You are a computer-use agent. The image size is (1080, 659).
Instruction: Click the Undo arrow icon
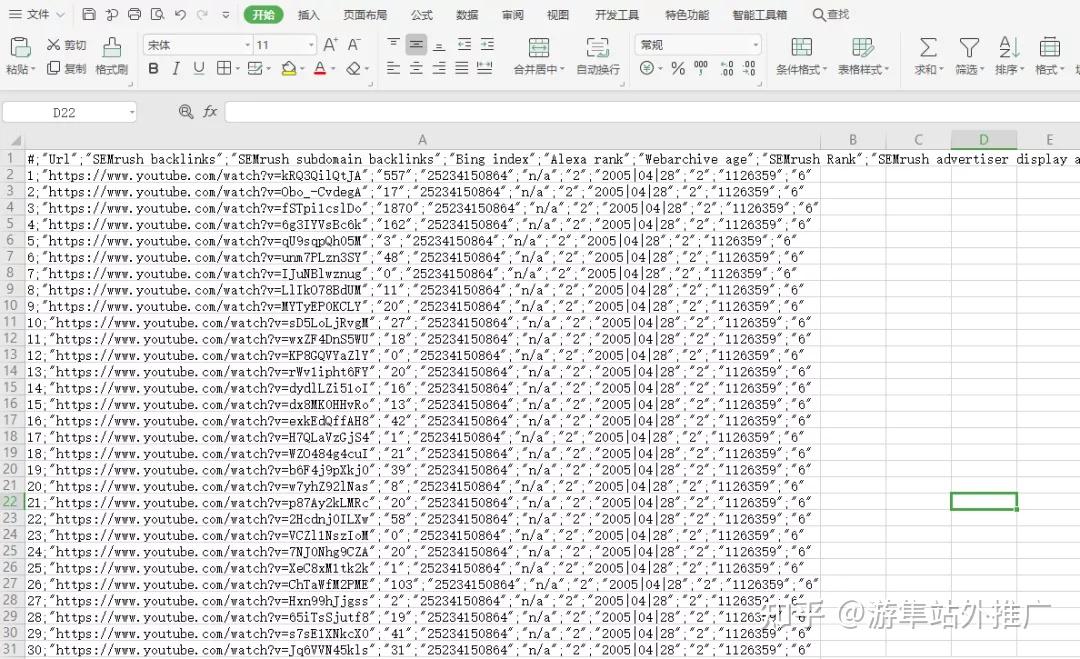pyautogui.click(x=180, y=14)
